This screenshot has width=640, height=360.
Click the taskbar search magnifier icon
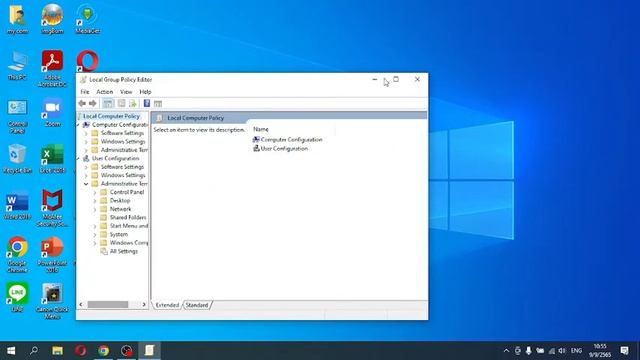point(34,351)
